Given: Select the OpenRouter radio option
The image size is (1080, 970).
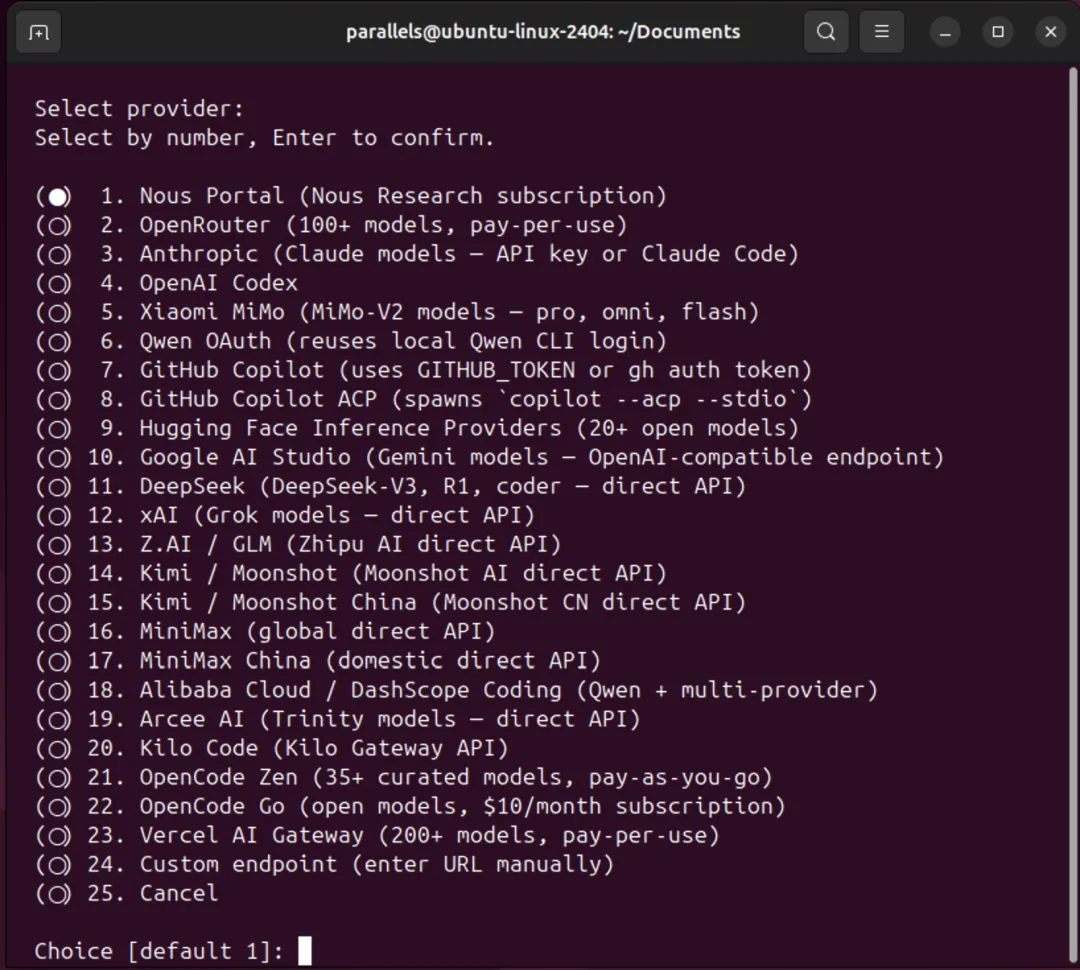Looking at the screenshot, I should point(58,226).
